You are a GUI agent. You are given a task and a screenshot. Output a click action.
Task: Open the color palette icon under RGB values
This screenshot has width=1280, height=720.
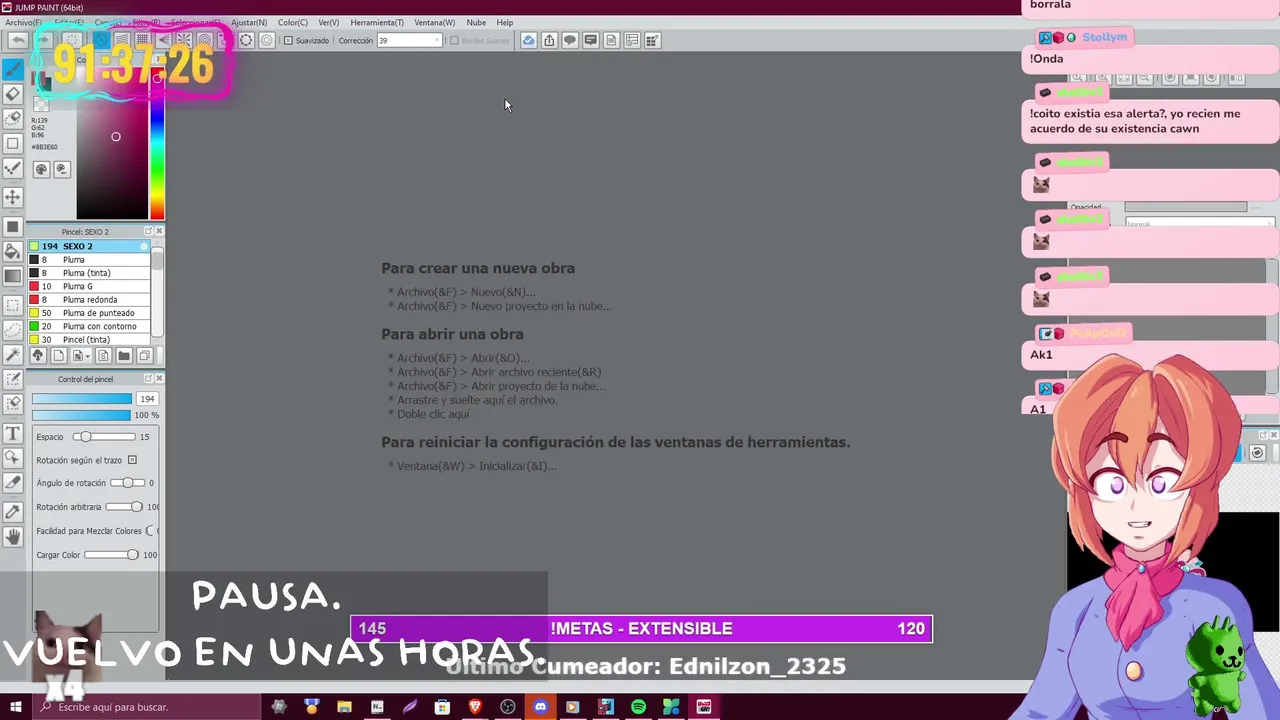click(x=41, y=169)
